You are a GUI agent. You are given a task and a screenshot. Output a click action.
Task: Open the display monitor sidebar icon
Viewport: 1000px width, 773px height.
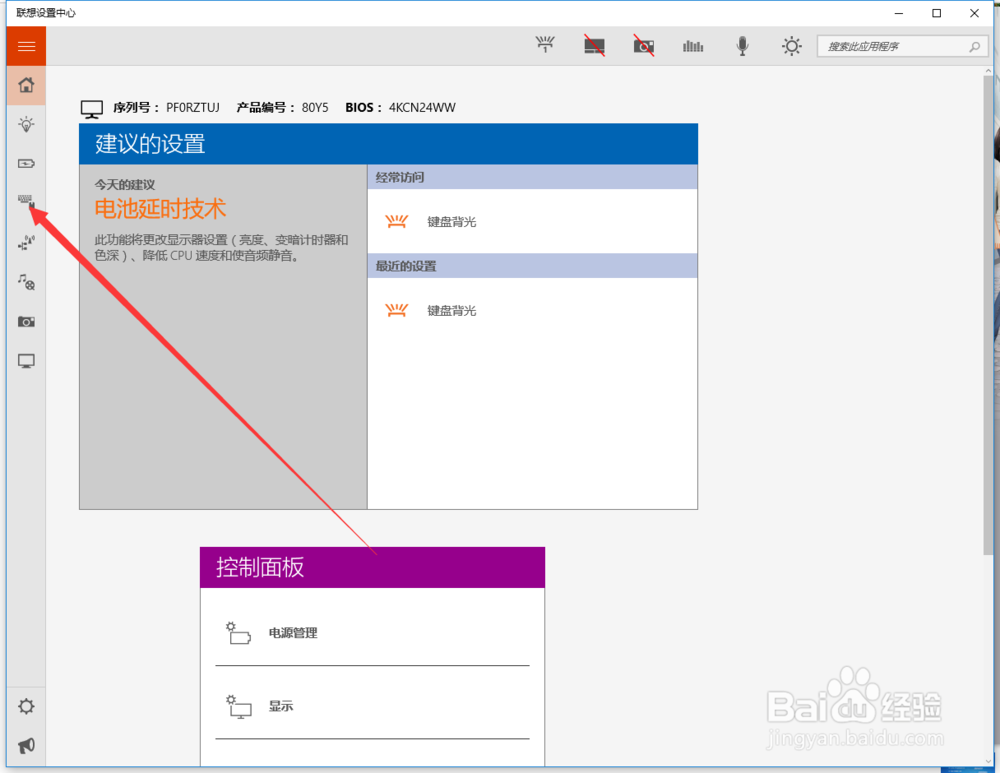coord(26,362)
